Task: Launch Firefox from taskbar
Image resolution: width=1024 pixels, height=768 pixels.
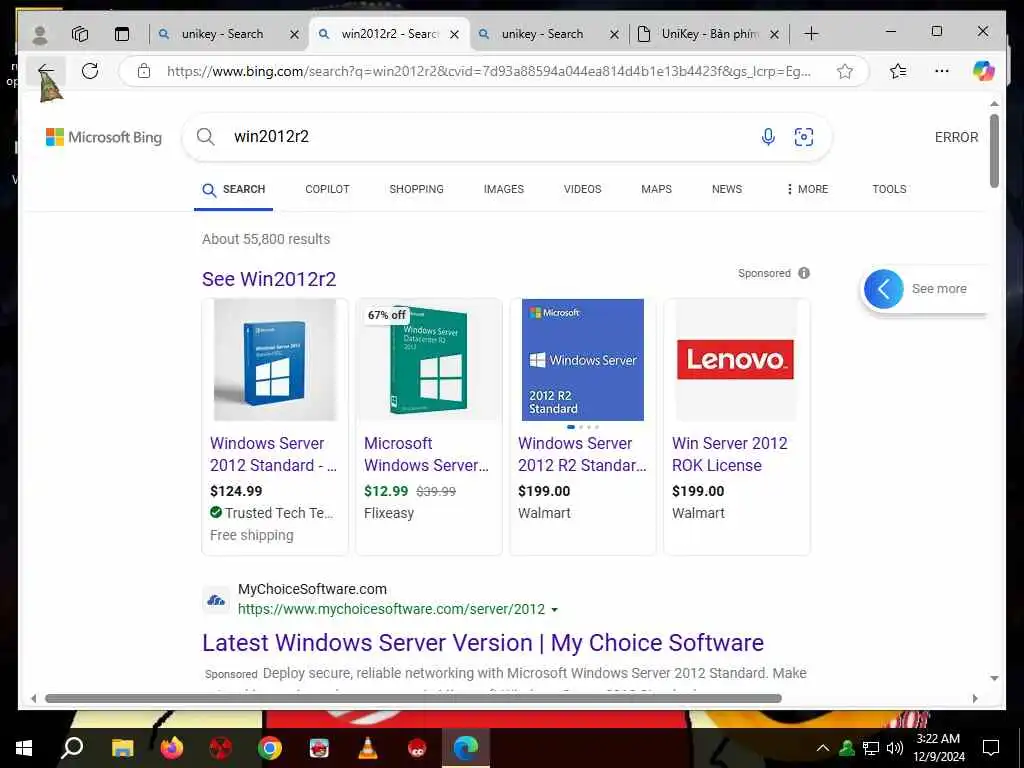Action: click(172, 748)
